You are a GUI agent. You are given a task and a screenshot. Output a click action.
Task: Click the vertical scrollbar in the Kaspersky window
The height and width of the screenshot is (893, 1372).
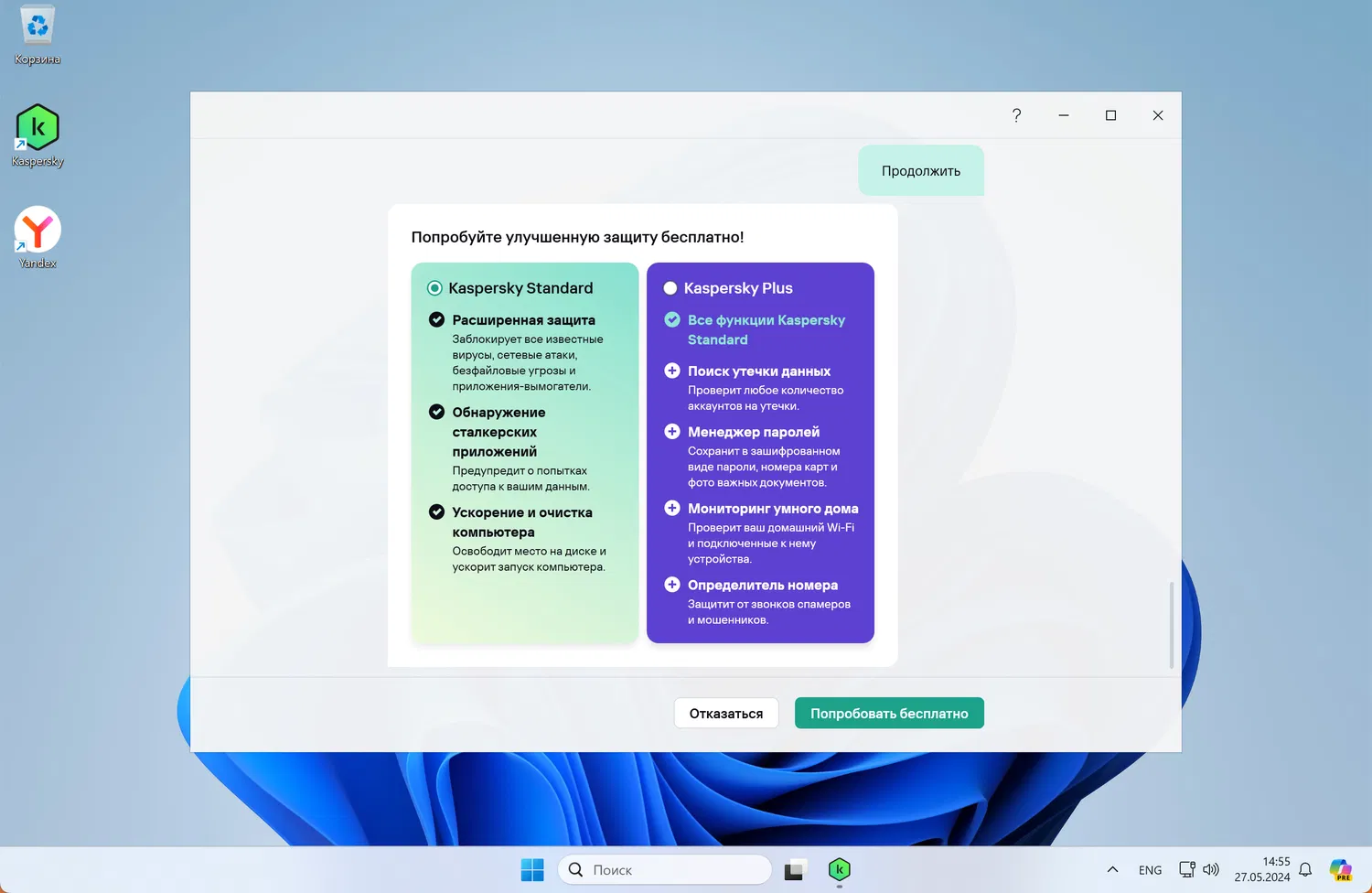click(1172, 625)
